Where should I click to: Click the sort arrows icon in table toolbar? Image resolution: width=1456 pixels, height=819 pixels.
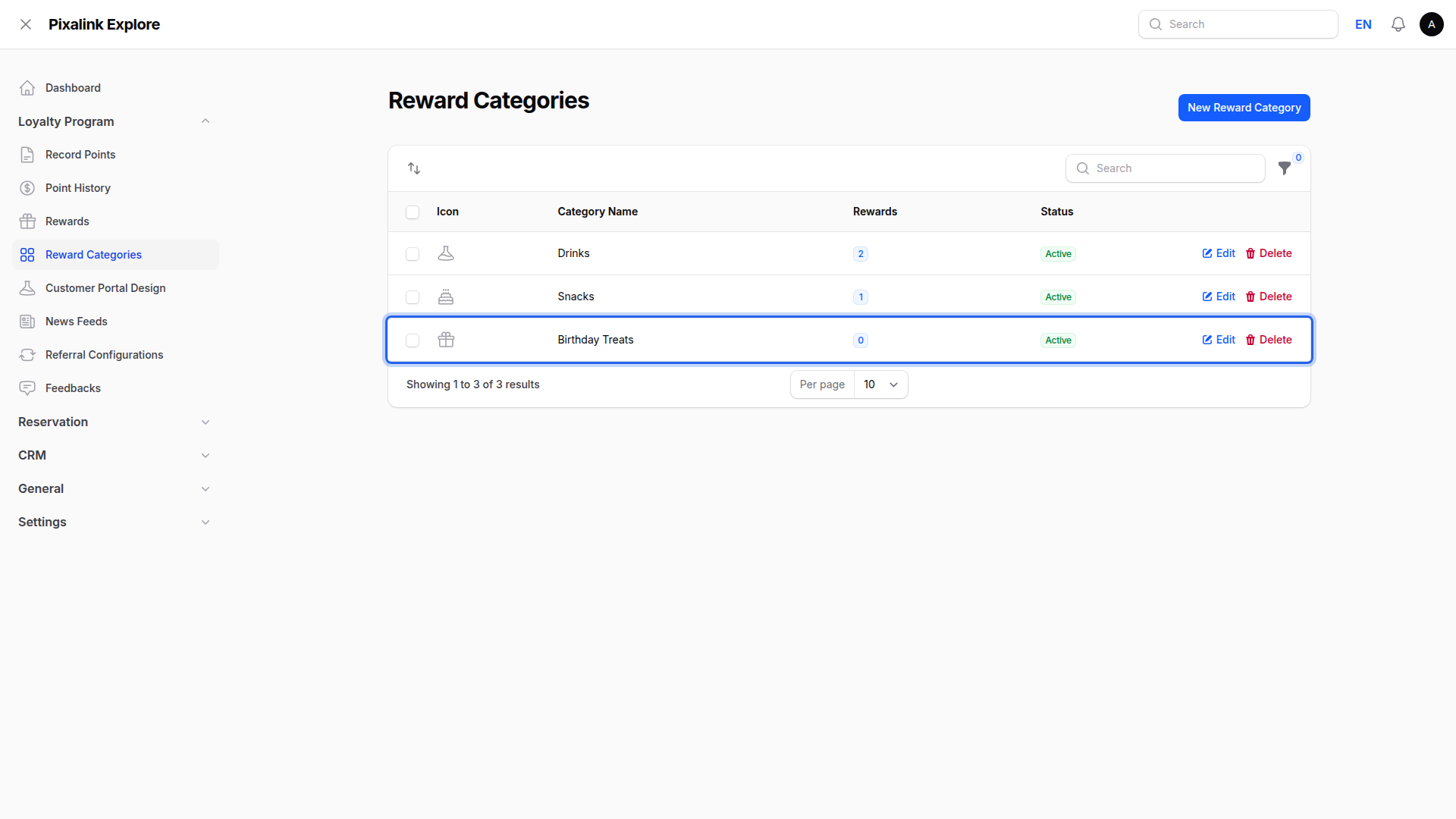click(x=414, y=168)
